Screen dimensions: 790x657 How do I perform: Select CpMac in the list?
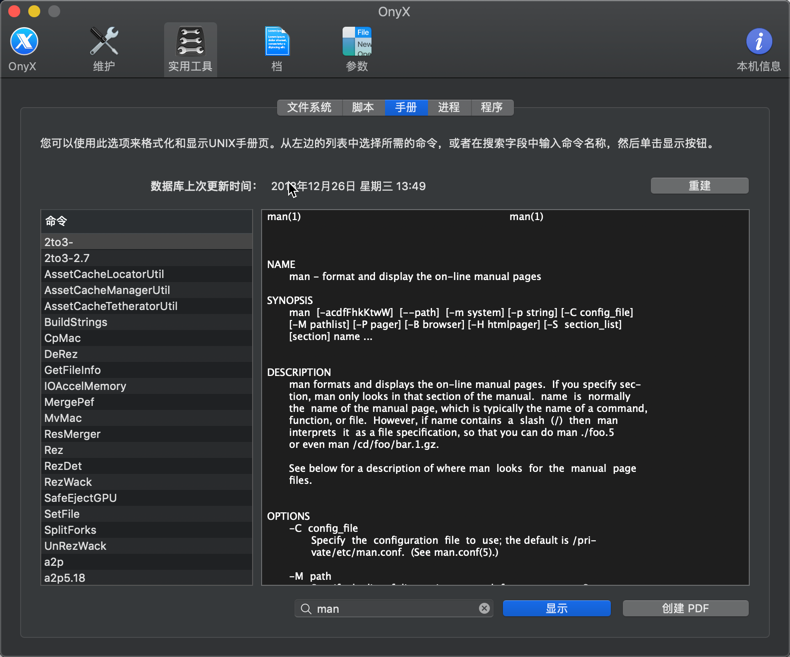[146, 338]
